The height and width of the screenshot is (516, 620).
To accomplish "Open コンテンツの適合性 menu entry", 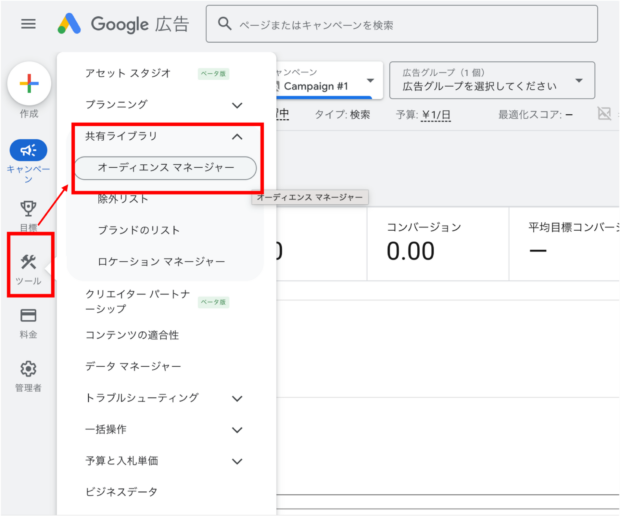I will coord(132,335).
